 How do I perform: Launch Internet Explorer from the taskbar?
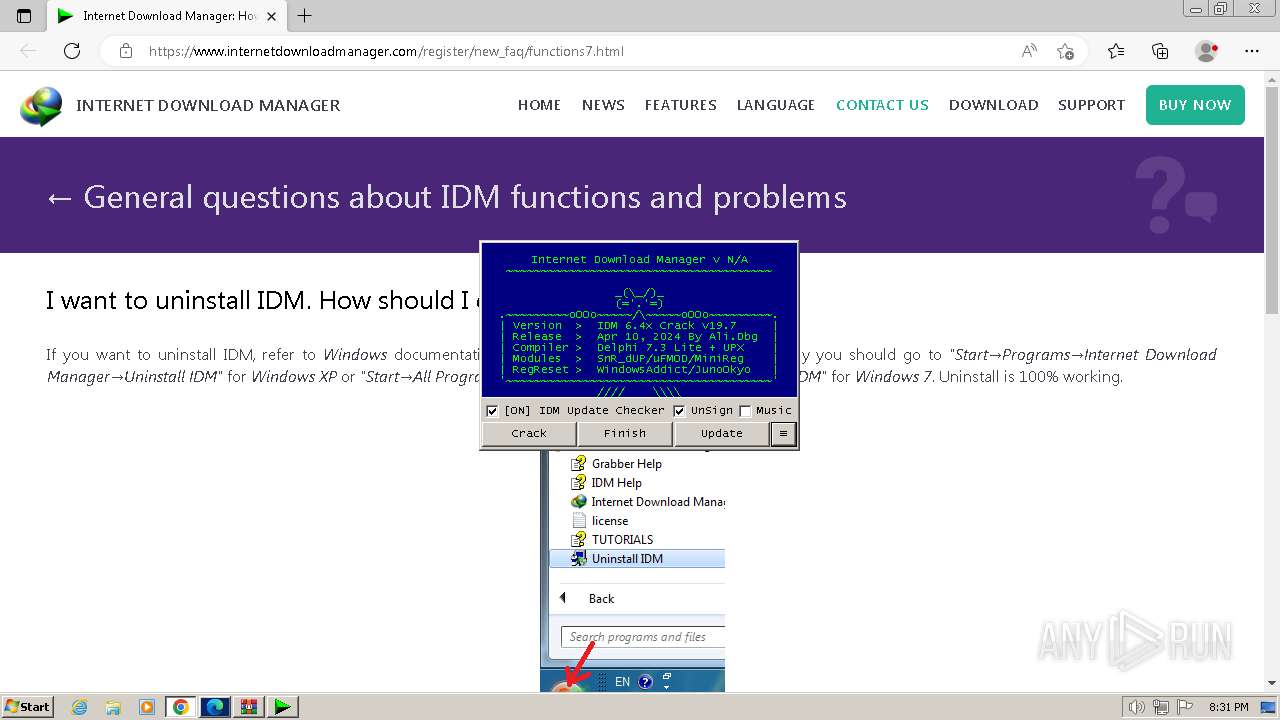coord(80,707)
